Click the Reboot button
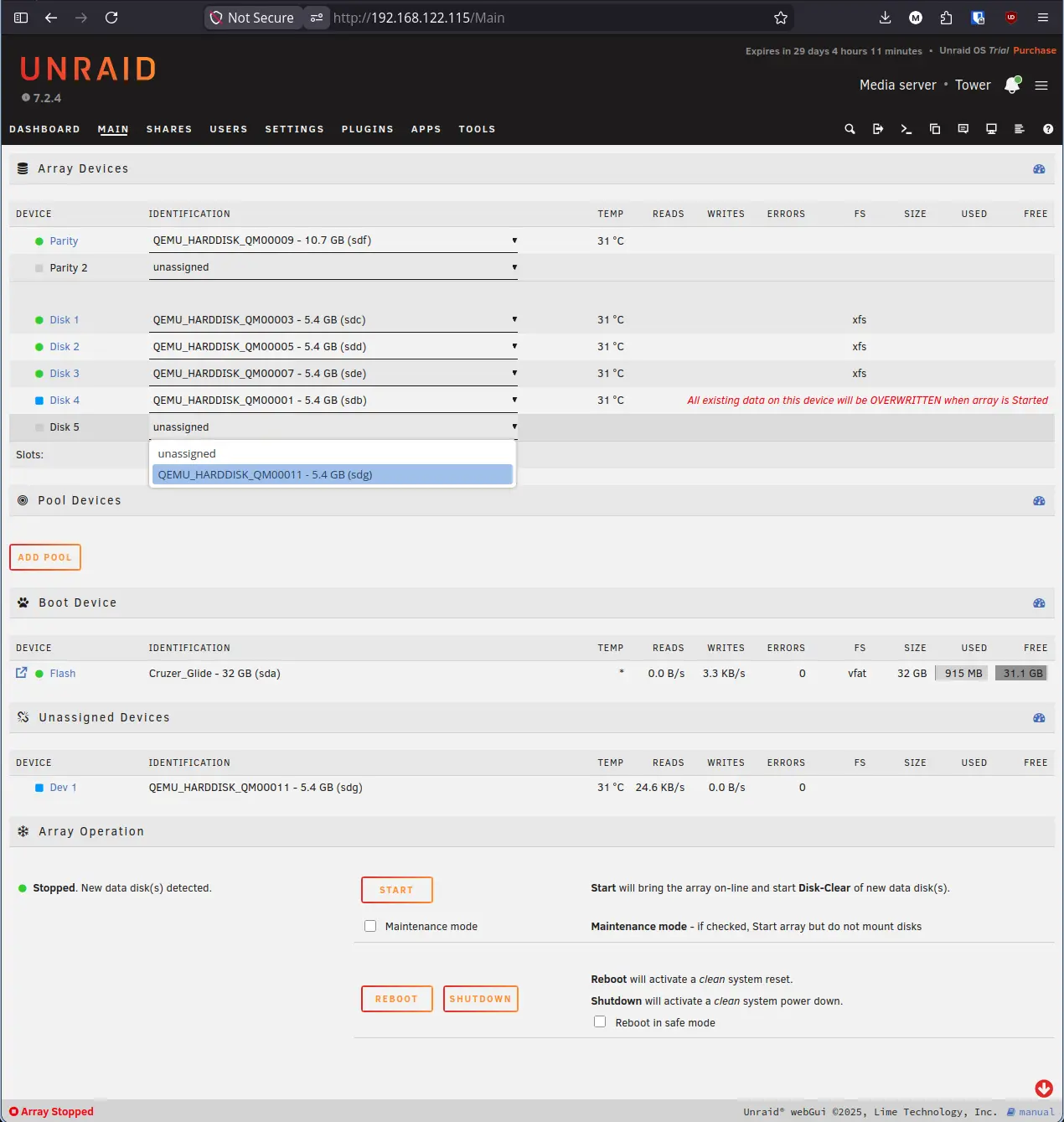Image resolution: width=1064 pixels, height=1122 pixels. coord(397,999)
